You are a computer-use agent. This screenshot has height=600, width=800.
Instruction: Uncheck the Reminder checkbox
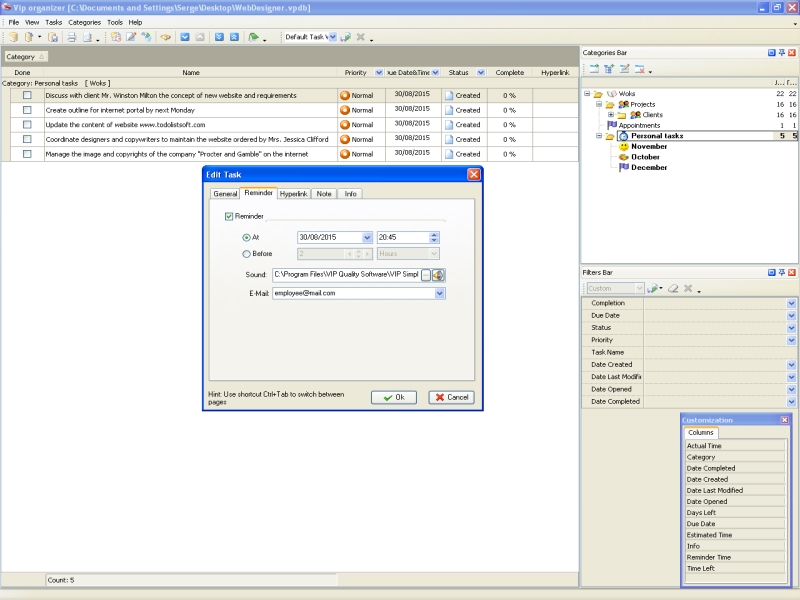[x=229, y=216]
